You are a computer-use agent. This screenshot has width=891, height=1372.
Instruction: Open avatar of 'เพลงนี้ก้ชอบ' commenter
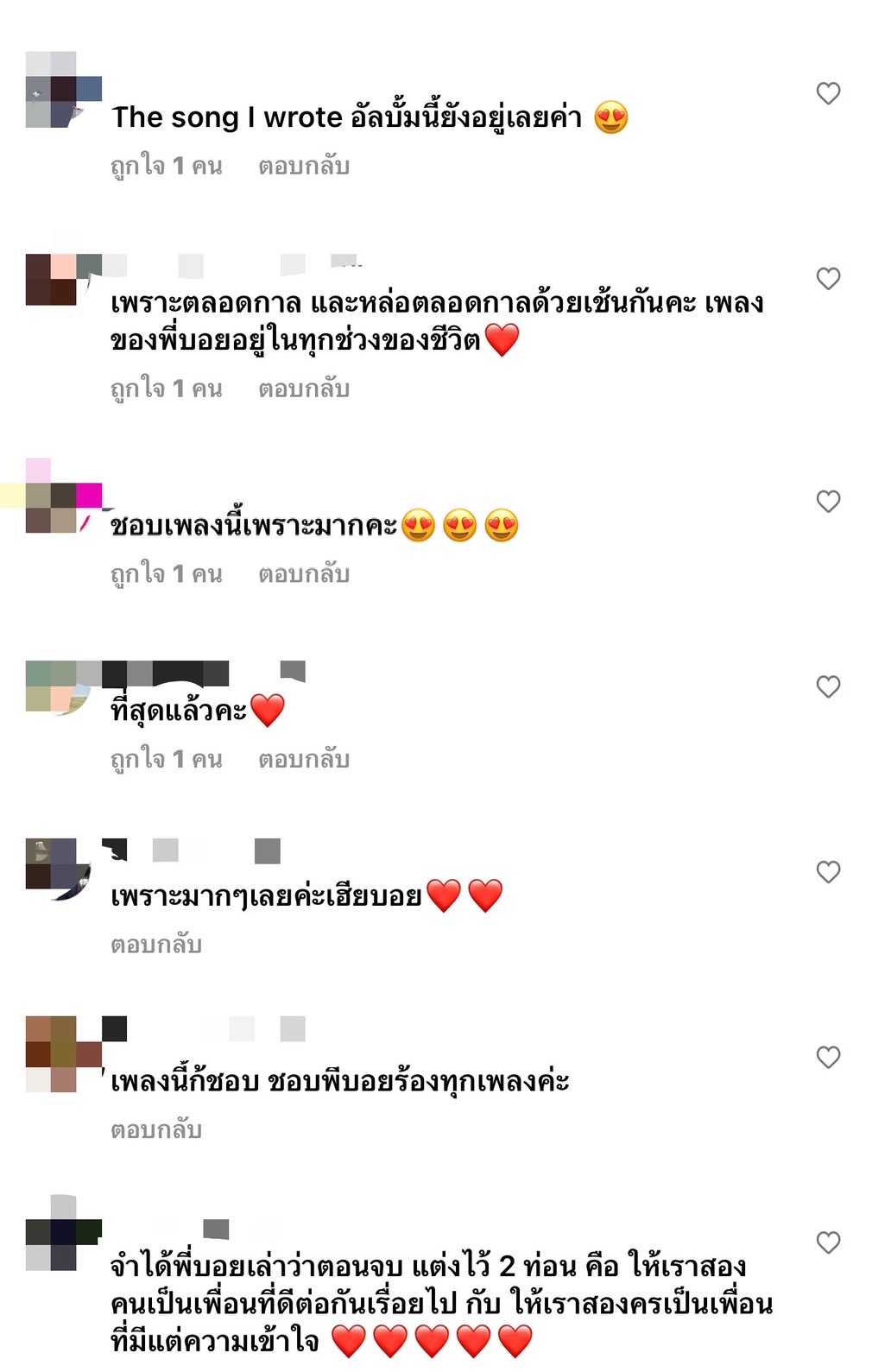[x=64, y=1054]
